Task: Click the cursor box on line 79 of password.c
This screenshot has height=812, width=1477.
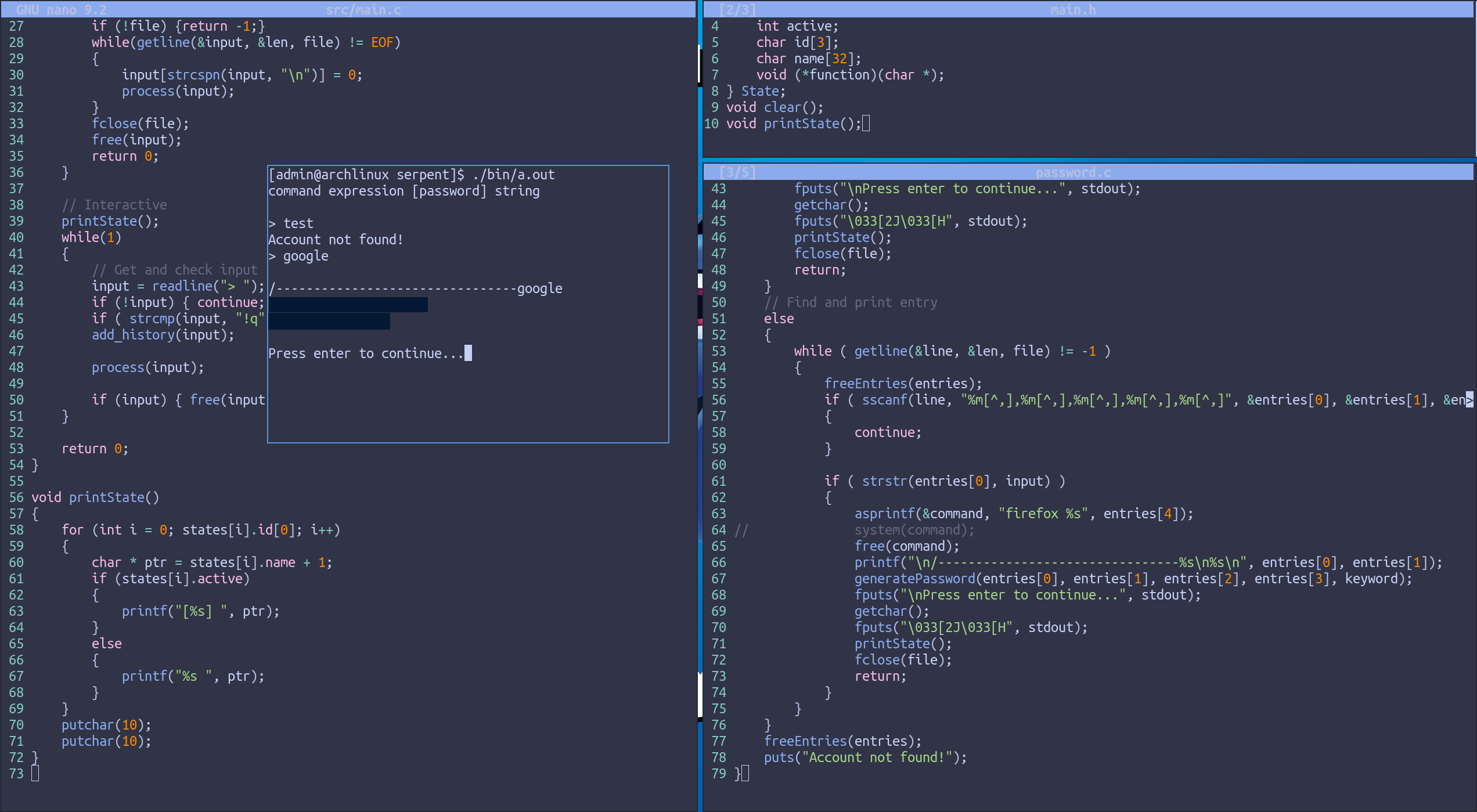Action: coord(745,773)
